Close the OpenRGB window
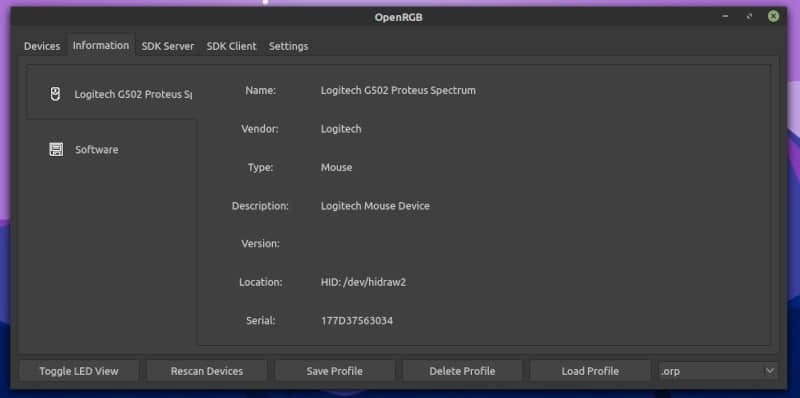The width and height of the screenshot is (800, 398). tap(773, 17)
